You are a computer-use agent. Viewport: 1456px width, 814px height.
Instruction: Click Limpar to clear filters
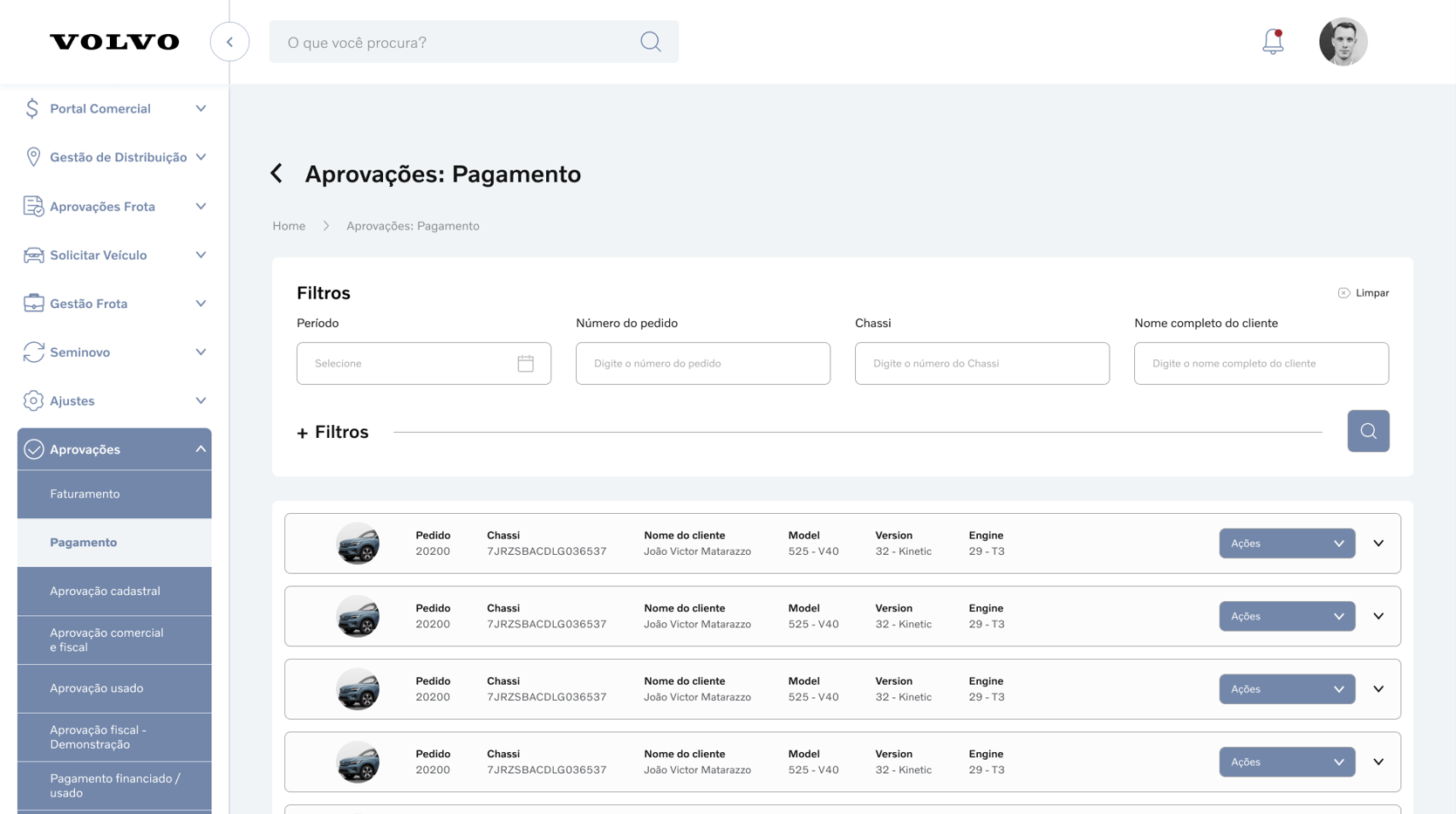(x=1364, y=293)
